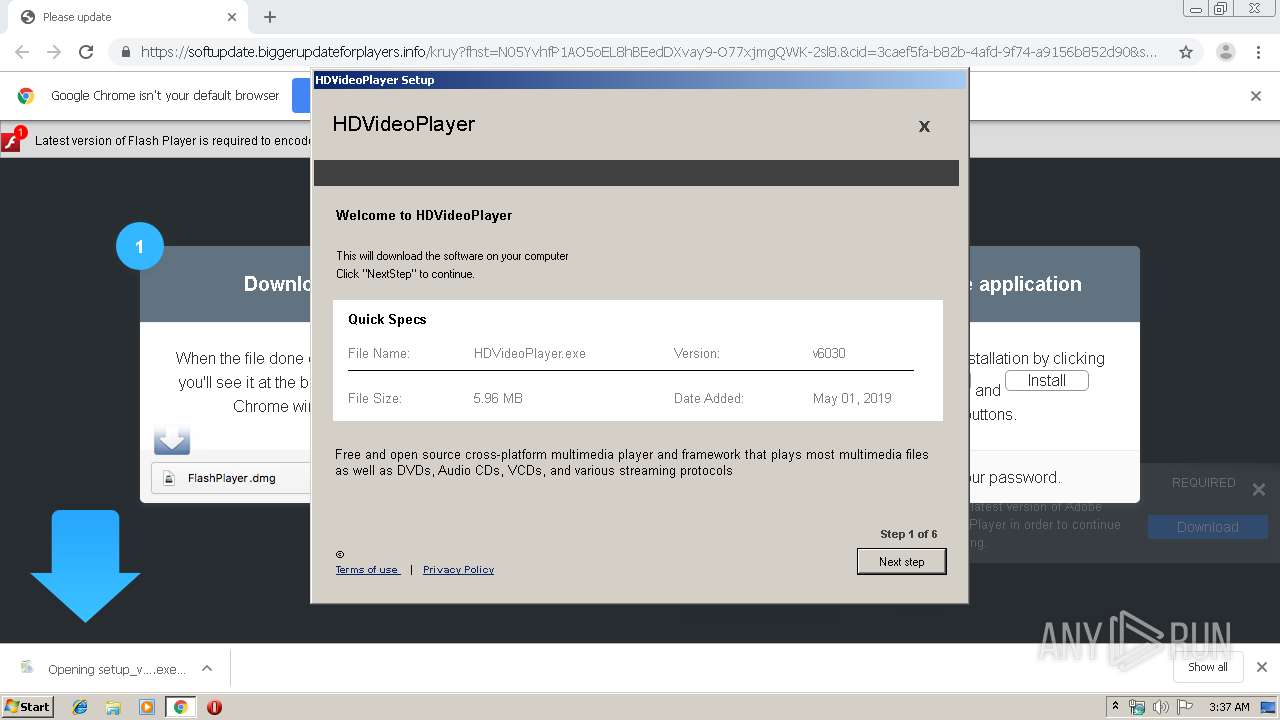Screen dimensions: 1280x720
Task: Close the Chrome downloads bar
Action: 1262,667
